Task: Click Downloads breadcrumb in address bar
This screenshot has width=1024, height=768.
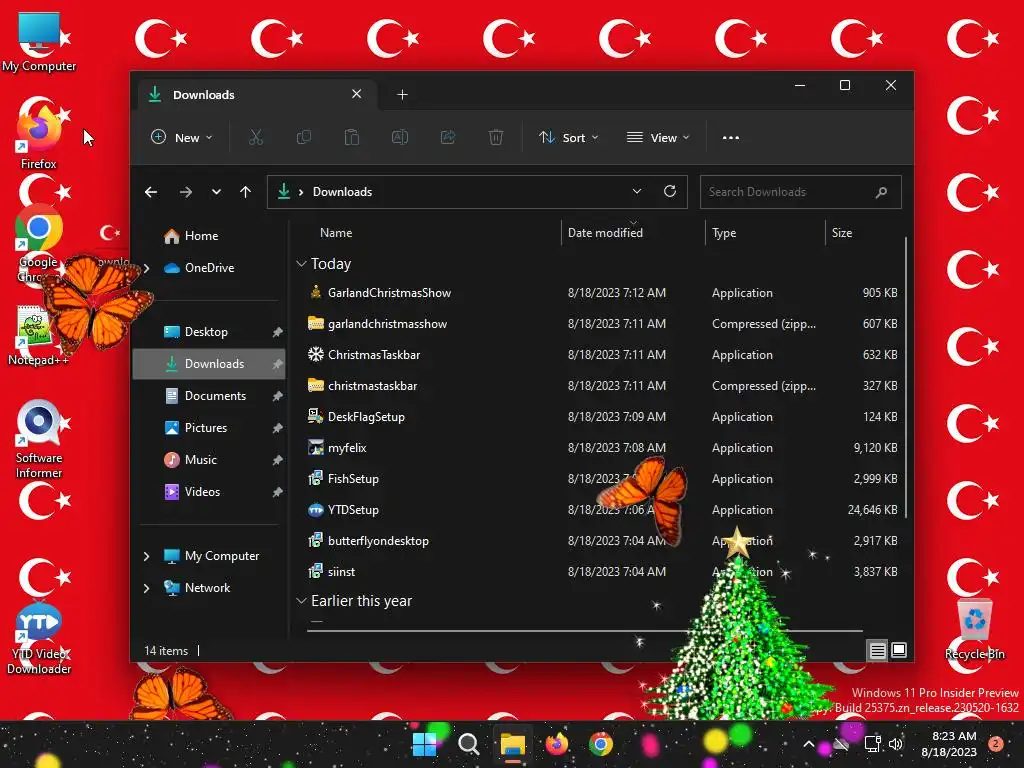Action: tap(342, 192)
